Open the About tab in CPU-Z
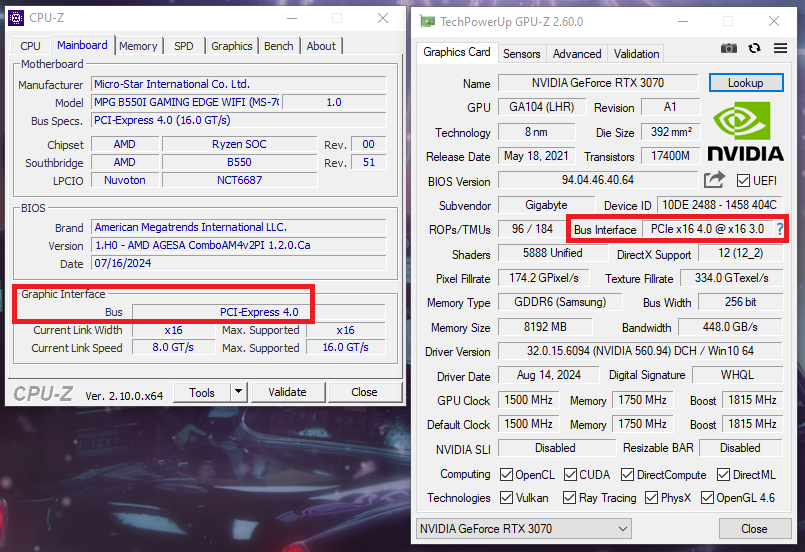The image size is (805, 552). point(321,46)
